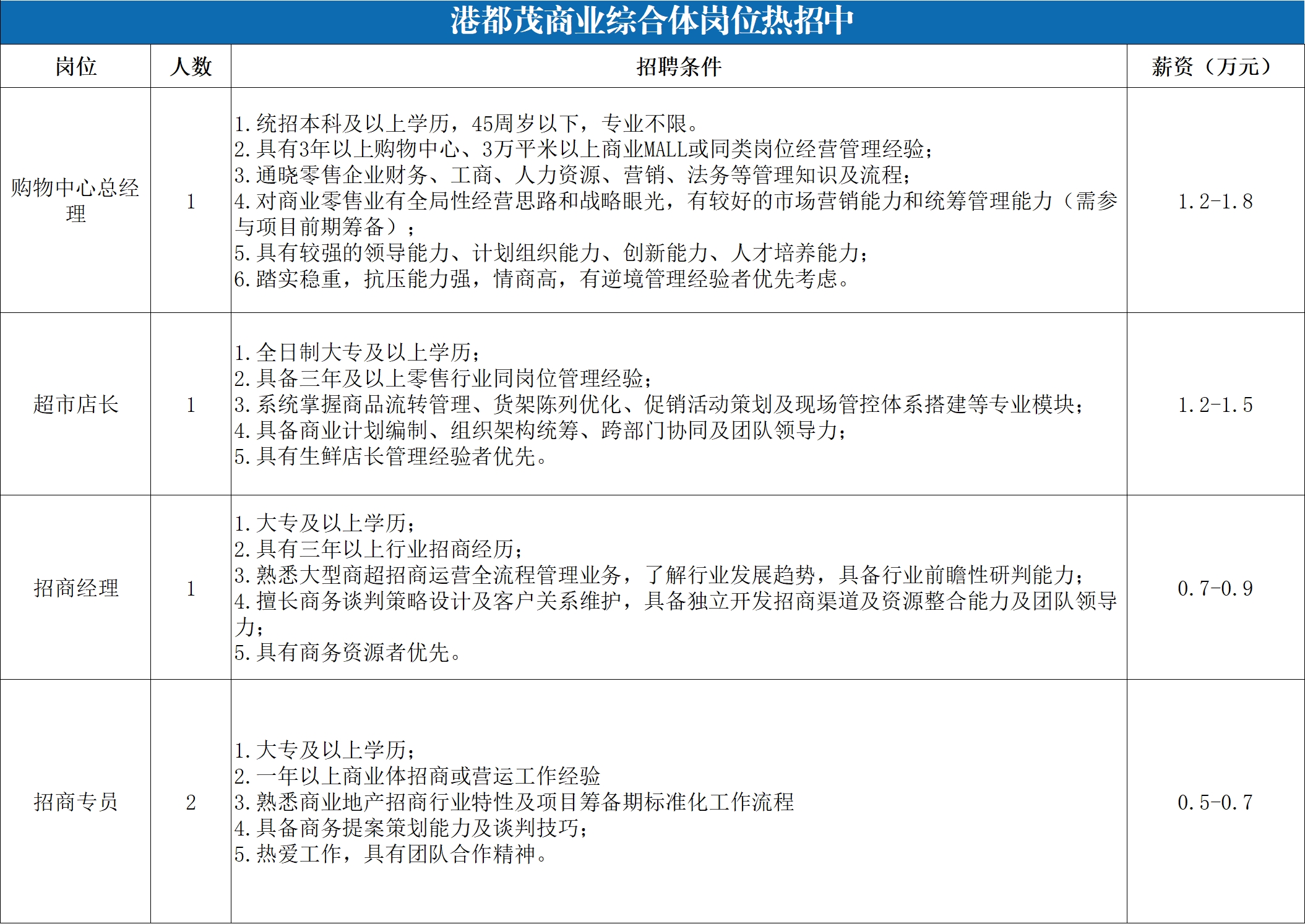Click salary cell 0.5-0.7
1305x924 pixels.
pyautogui.click(x=1215, y=802)
